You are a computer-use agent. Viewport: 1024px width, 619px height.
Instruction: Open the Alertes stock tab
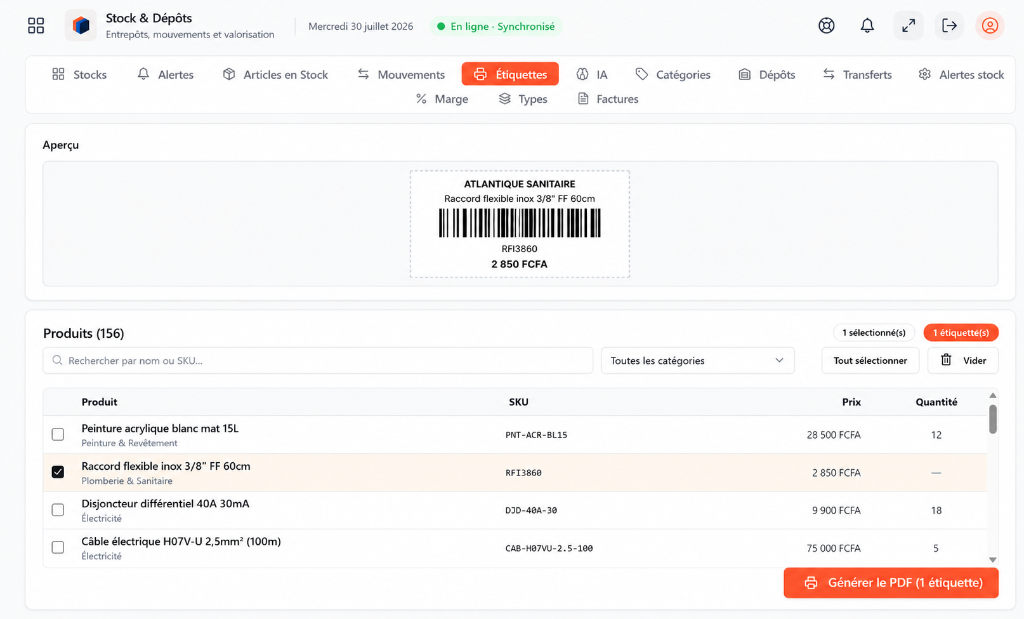click(961, 74)
